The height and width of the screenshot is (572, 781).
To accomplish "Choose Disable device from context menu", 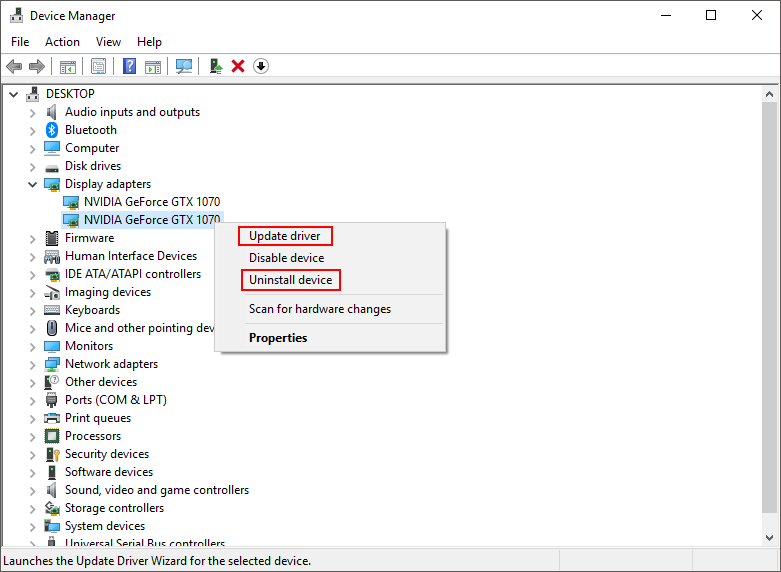I will point(331,258).
